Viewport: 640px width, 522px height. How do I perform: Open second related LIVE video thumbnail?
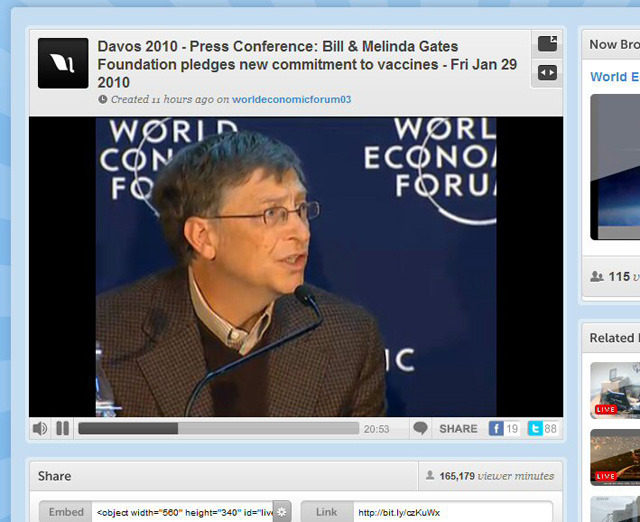pyautogui.click(x=615, y=457)
